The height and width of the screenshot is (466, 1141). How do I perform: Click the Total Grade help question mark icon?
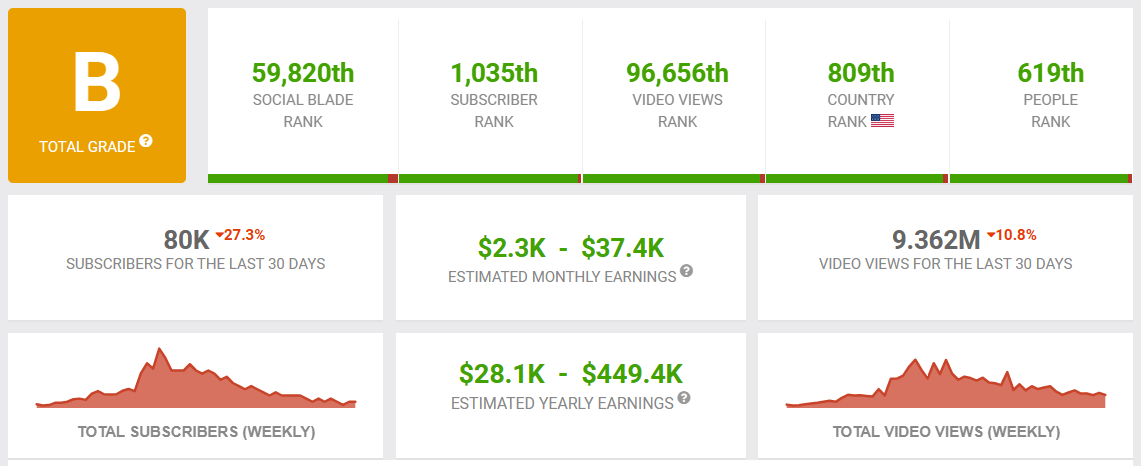click(x=146, y=141)
